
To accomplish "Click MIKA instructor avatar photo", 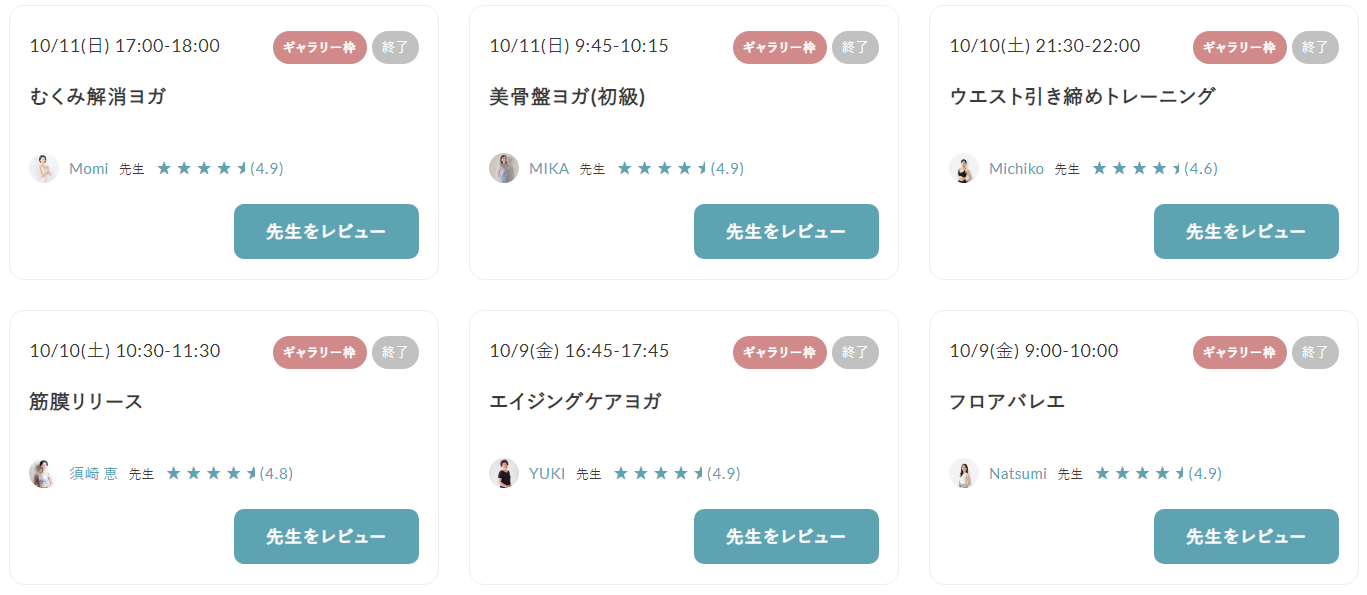I will (x=504, y=168).
